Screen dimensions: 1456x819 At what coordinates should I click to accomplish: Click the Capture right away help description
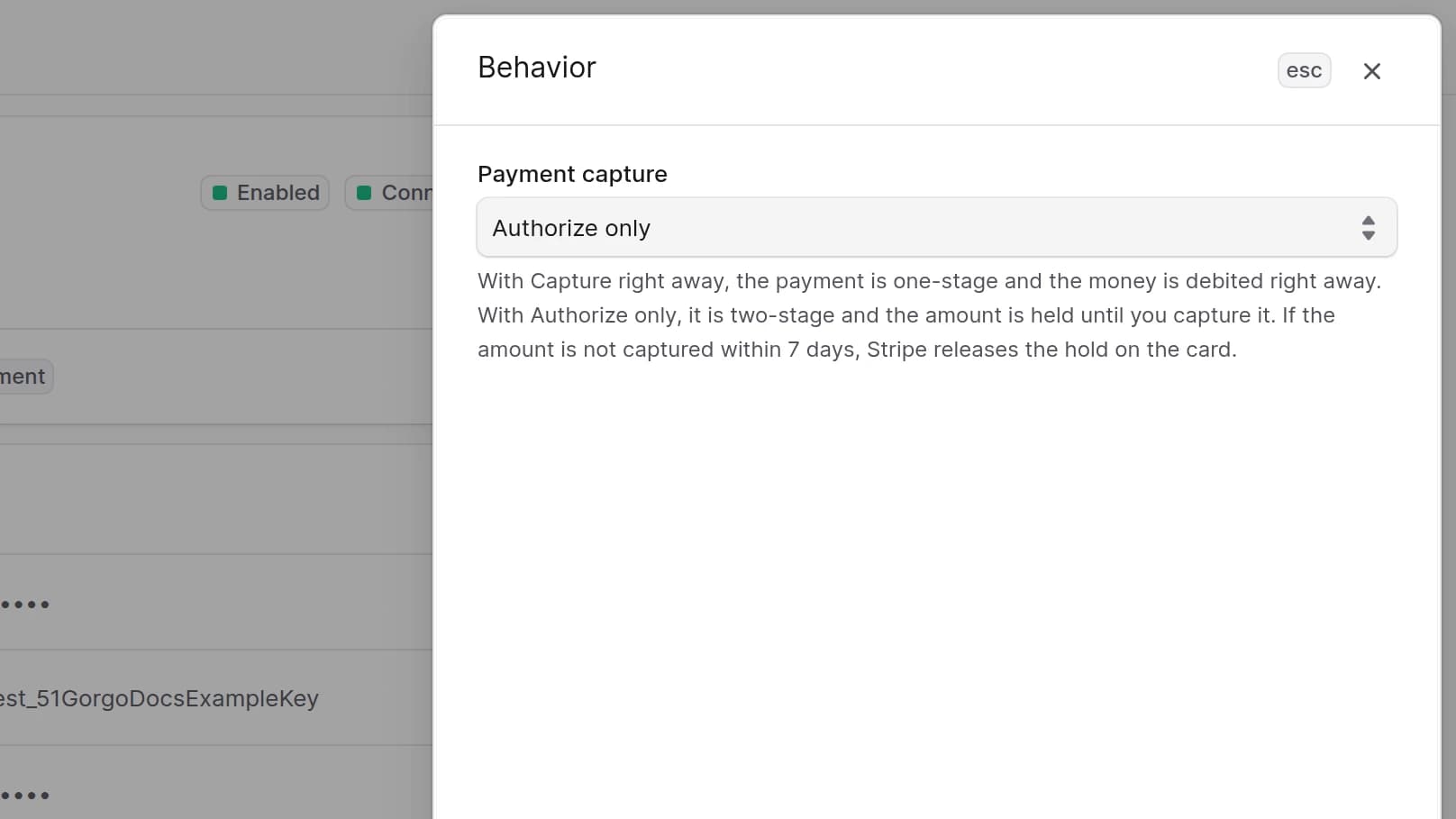pos(929,315)
